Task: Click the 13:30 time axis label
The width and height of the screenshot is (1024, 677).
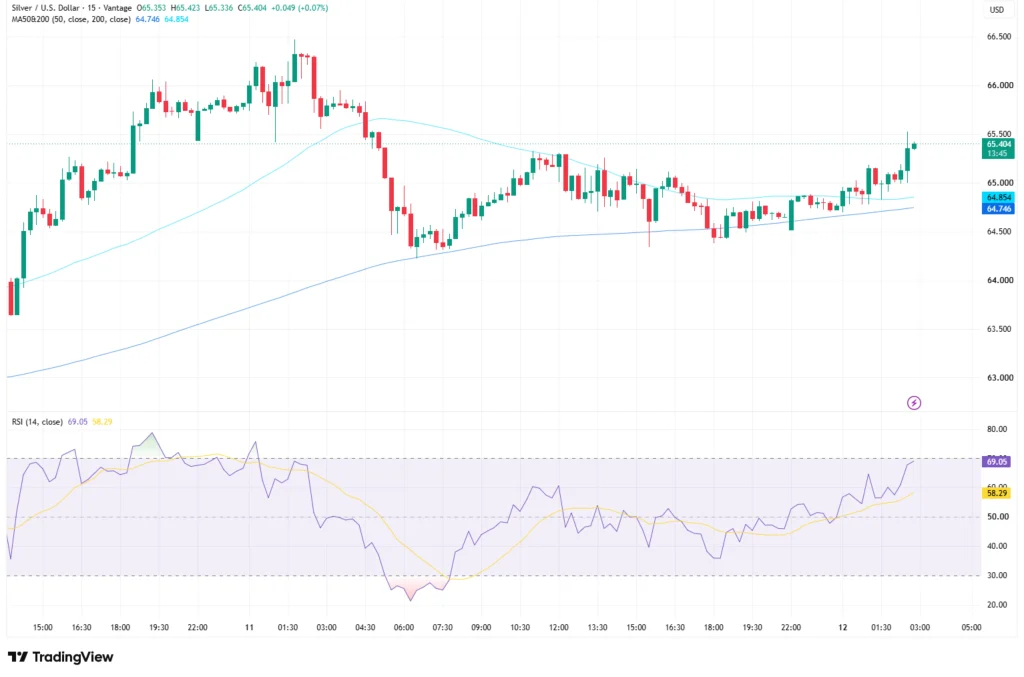Action: click(598, 627)
